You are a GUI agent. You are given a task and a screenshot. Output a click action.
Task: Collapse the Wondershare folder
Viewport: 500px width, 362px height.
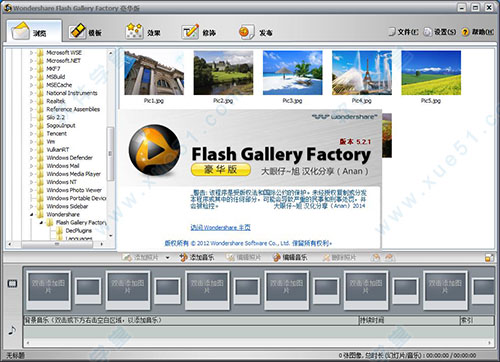click(31, 214)
